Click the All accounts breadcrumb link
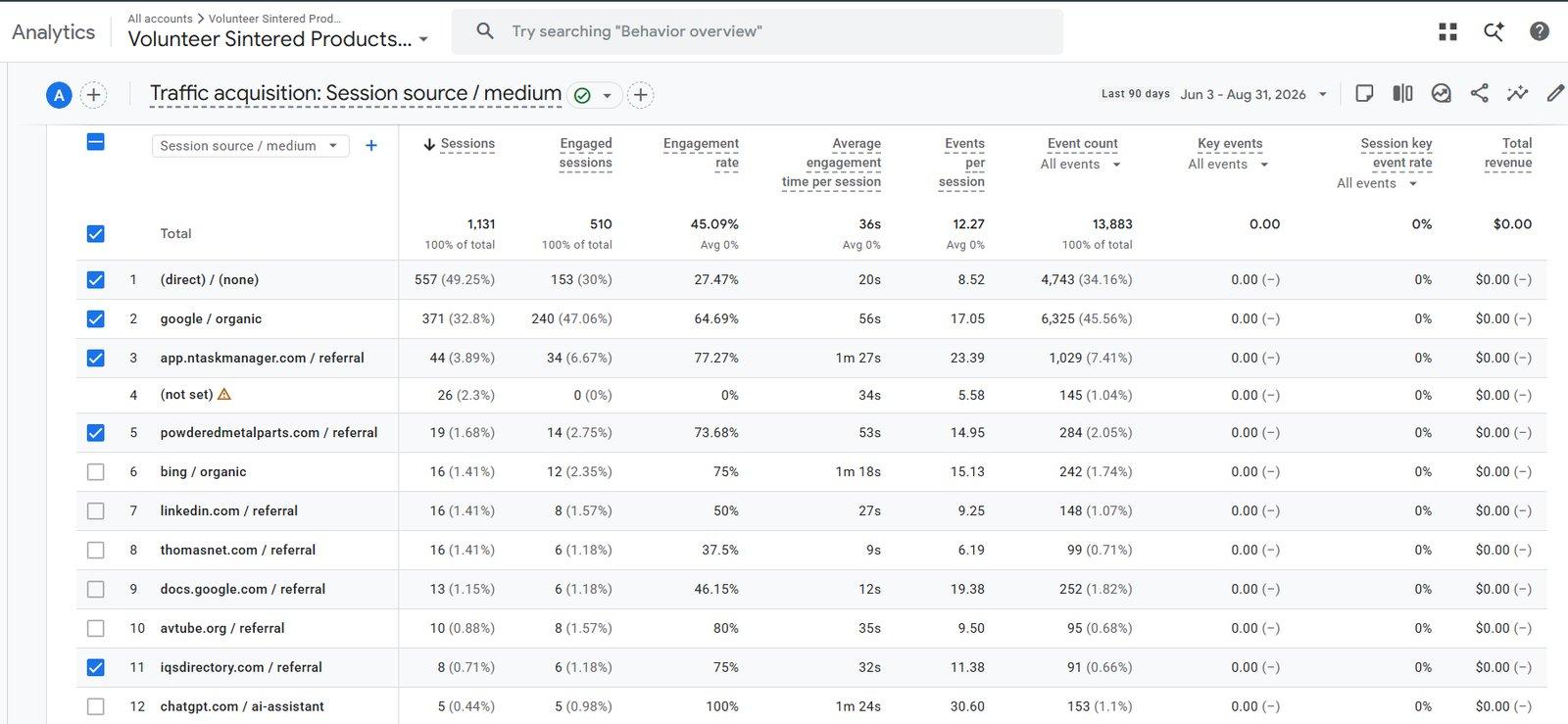This screenshot has height=724, width=1568. tap(160, 19)
